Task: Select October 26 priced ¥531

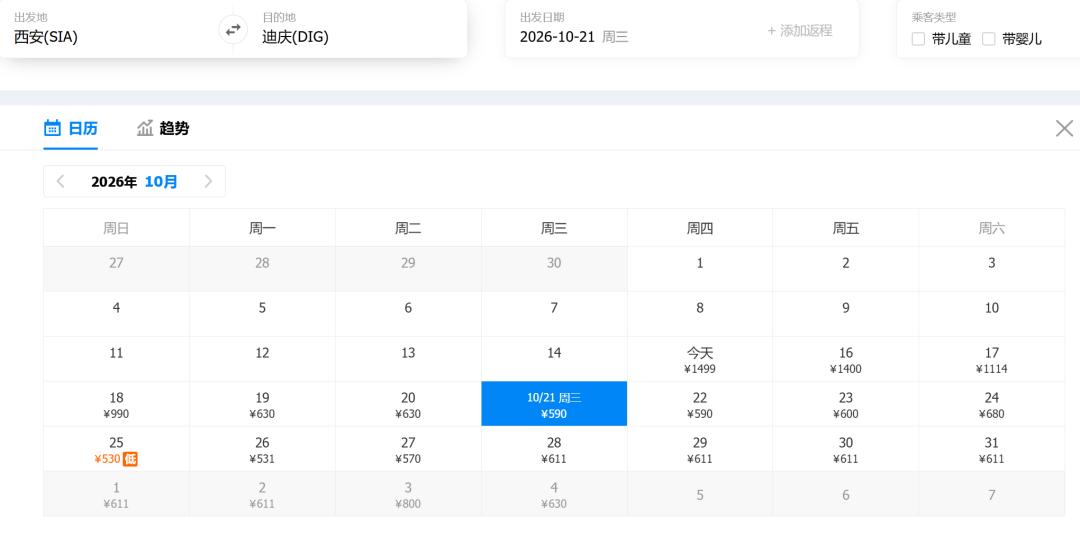Action: pyautogui.click(x=262, y=449)
